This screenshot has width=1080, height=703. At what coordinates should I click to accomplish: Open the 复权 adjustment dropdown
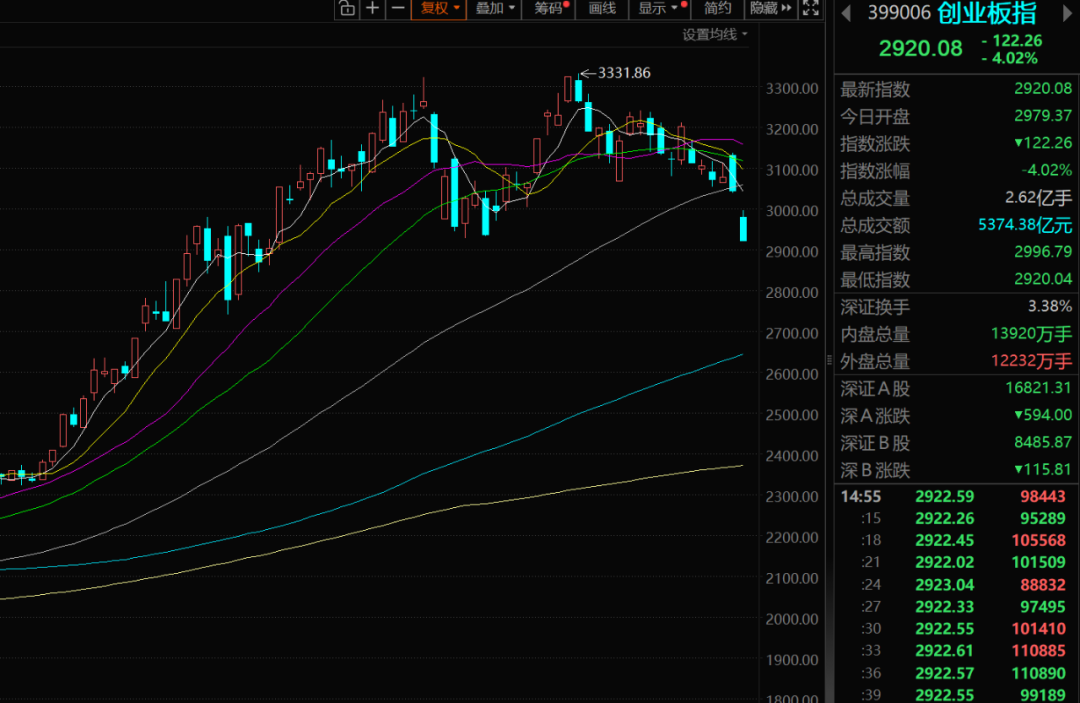[x=440, y=9]
